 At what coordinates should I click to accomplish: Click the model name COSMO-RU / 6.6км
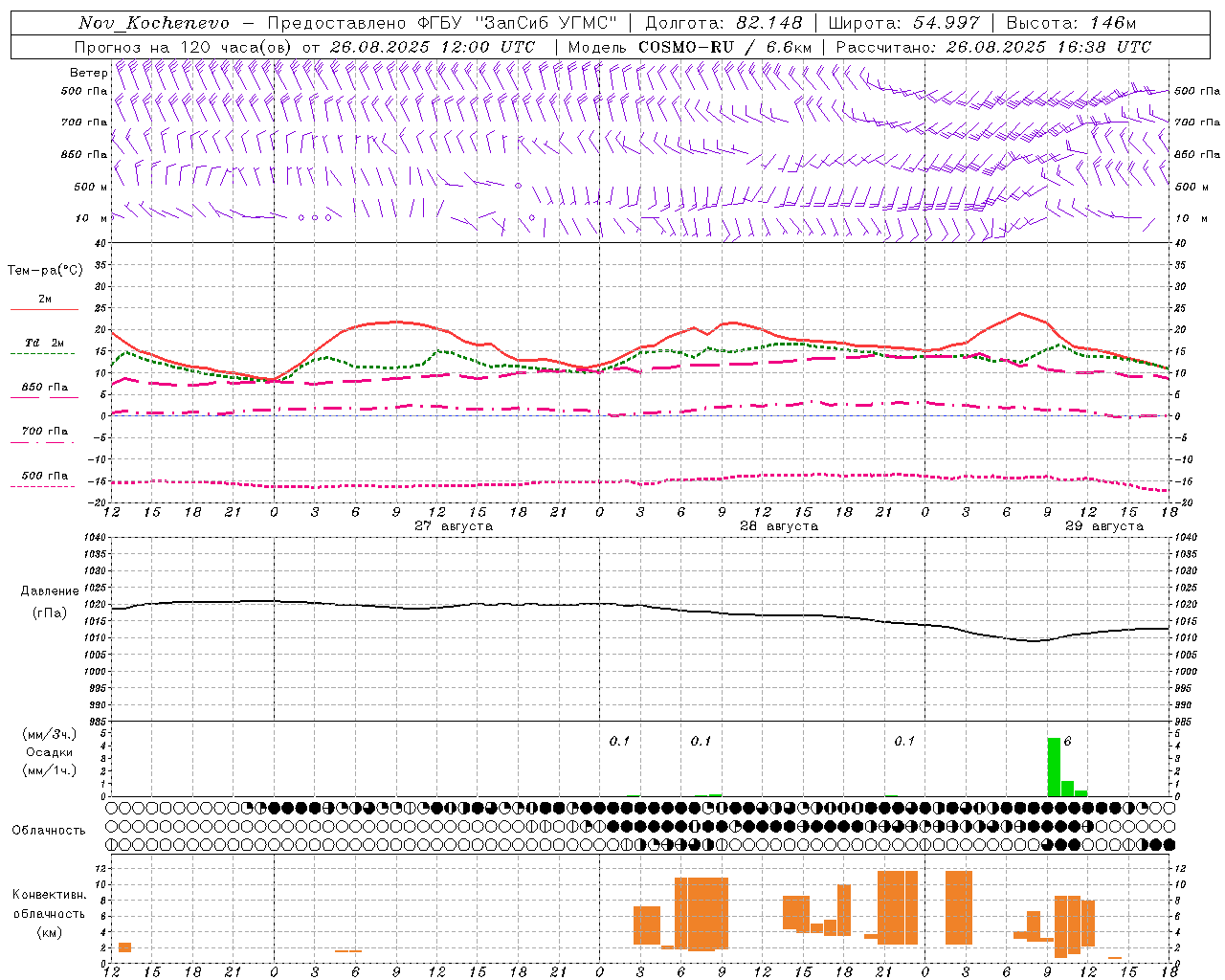point(724,47)
